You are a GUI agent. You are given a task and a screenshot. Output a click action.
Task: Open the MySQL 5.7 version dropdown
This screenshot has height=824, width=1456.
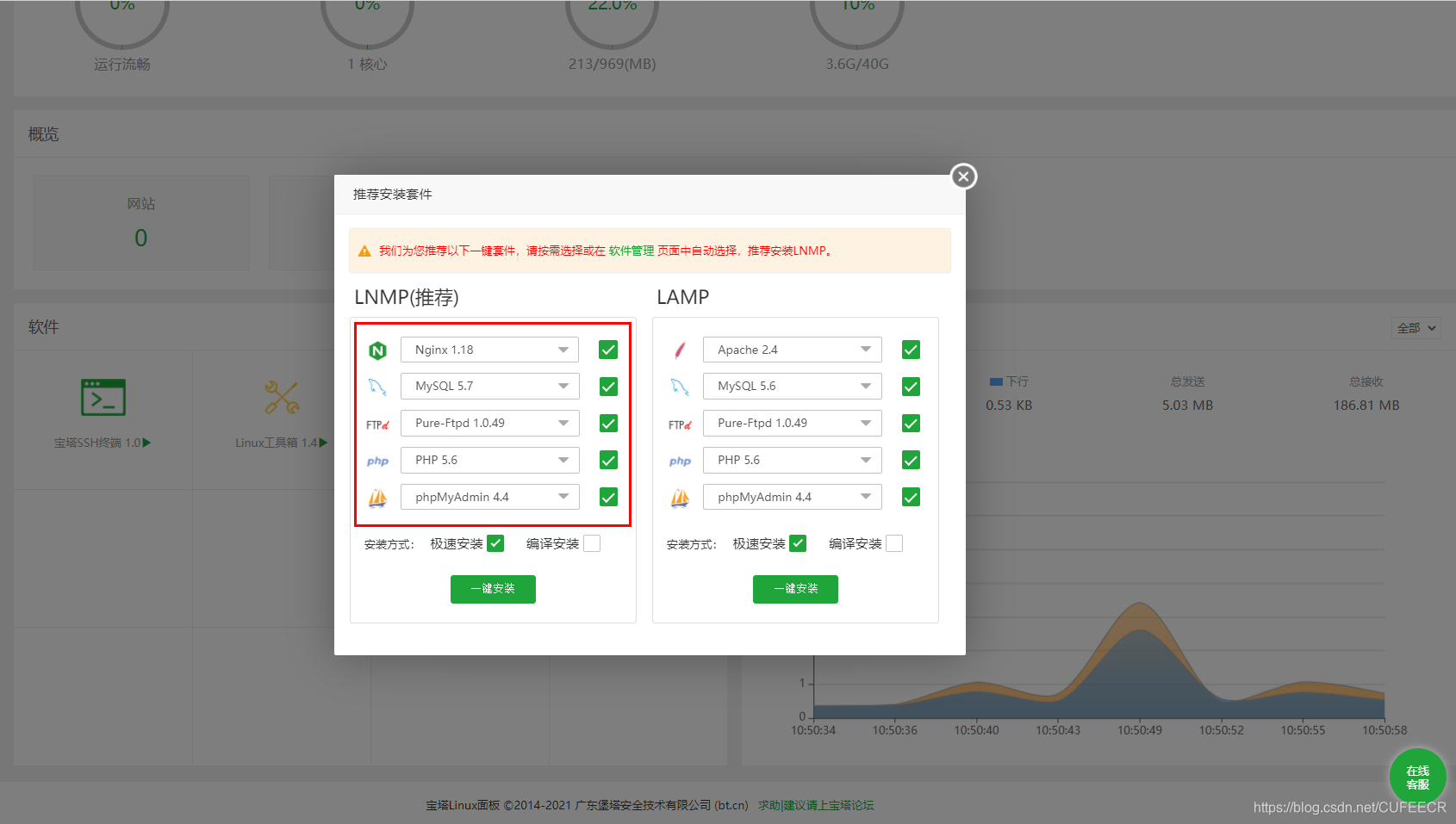point(489,386)
